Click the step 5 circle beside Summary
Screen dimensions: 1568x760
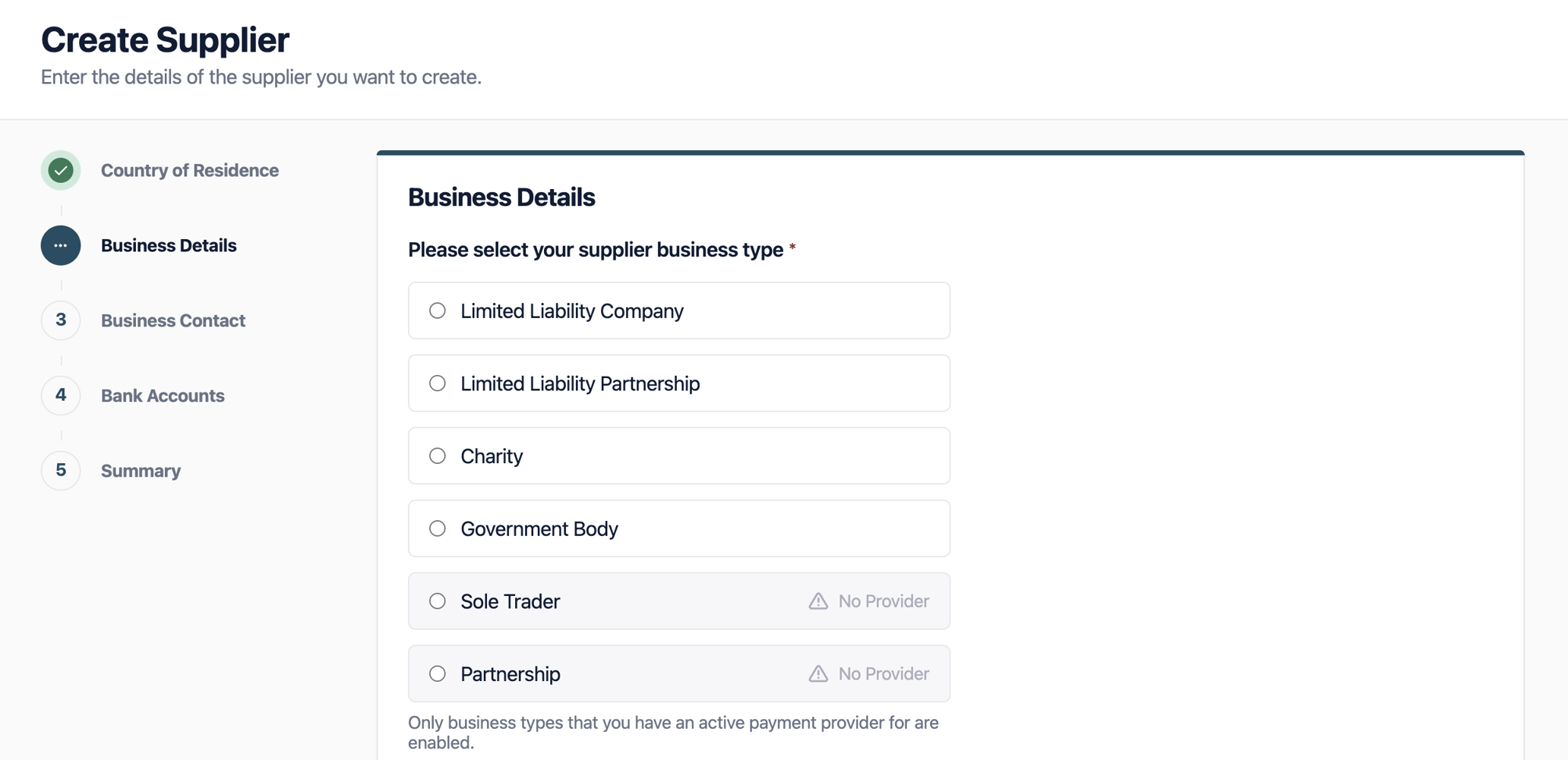[61, 470]
